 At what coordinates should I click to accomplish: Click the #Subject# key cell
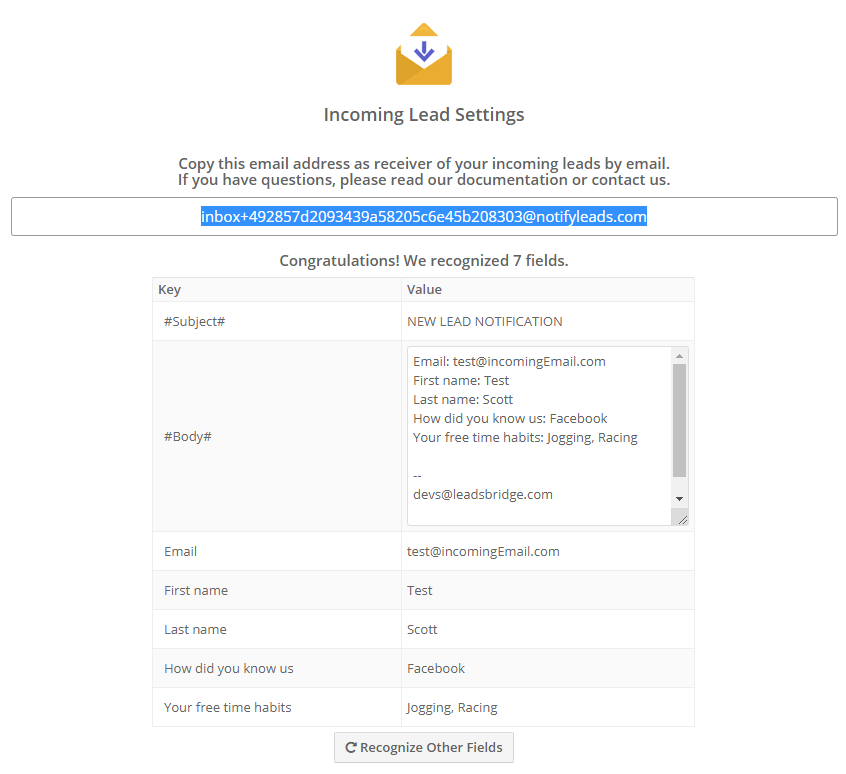coord(277,321)
